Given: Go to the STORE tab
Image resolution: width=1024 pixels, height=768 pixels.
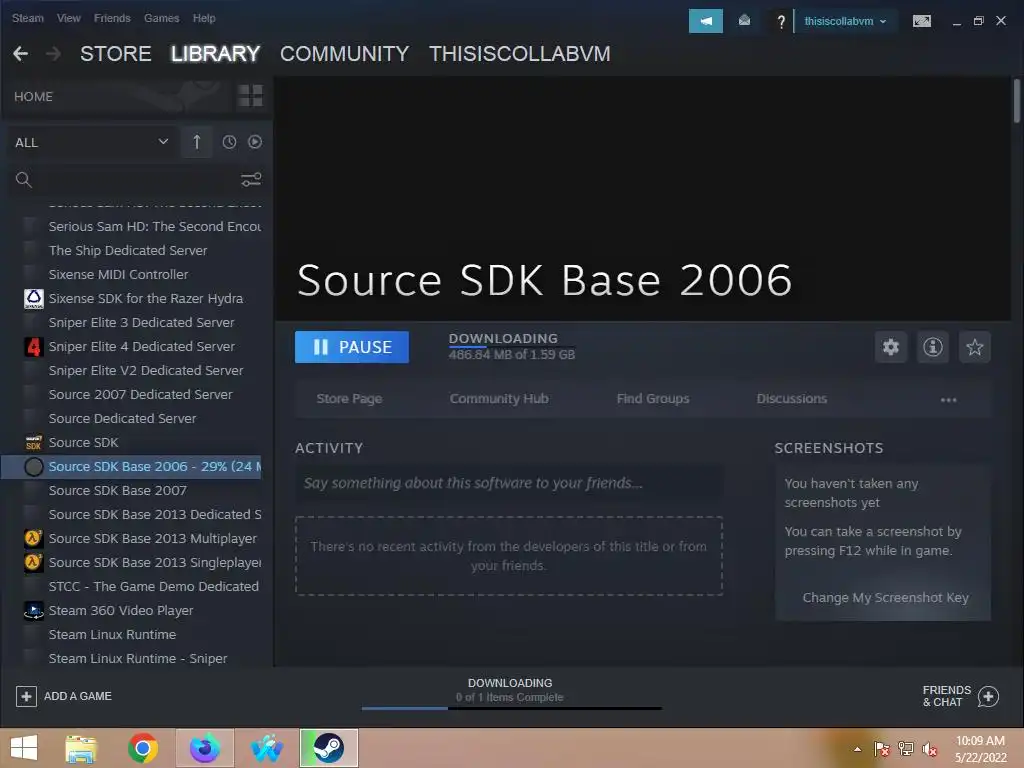Looking at the screenshot, I should point(116,54).
